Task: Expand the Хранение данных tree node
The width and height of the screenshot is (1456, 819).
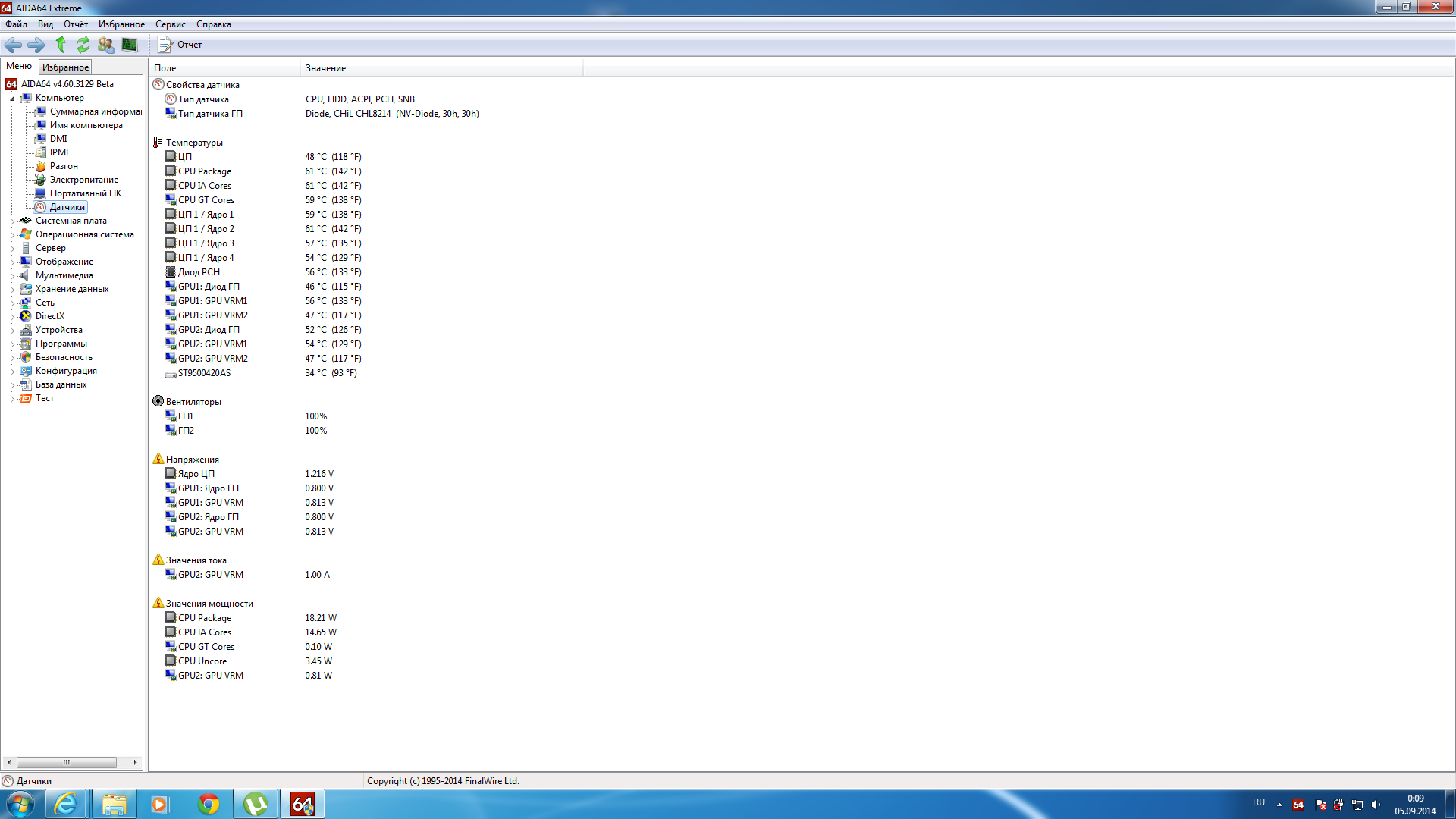Action: point(13,290)
